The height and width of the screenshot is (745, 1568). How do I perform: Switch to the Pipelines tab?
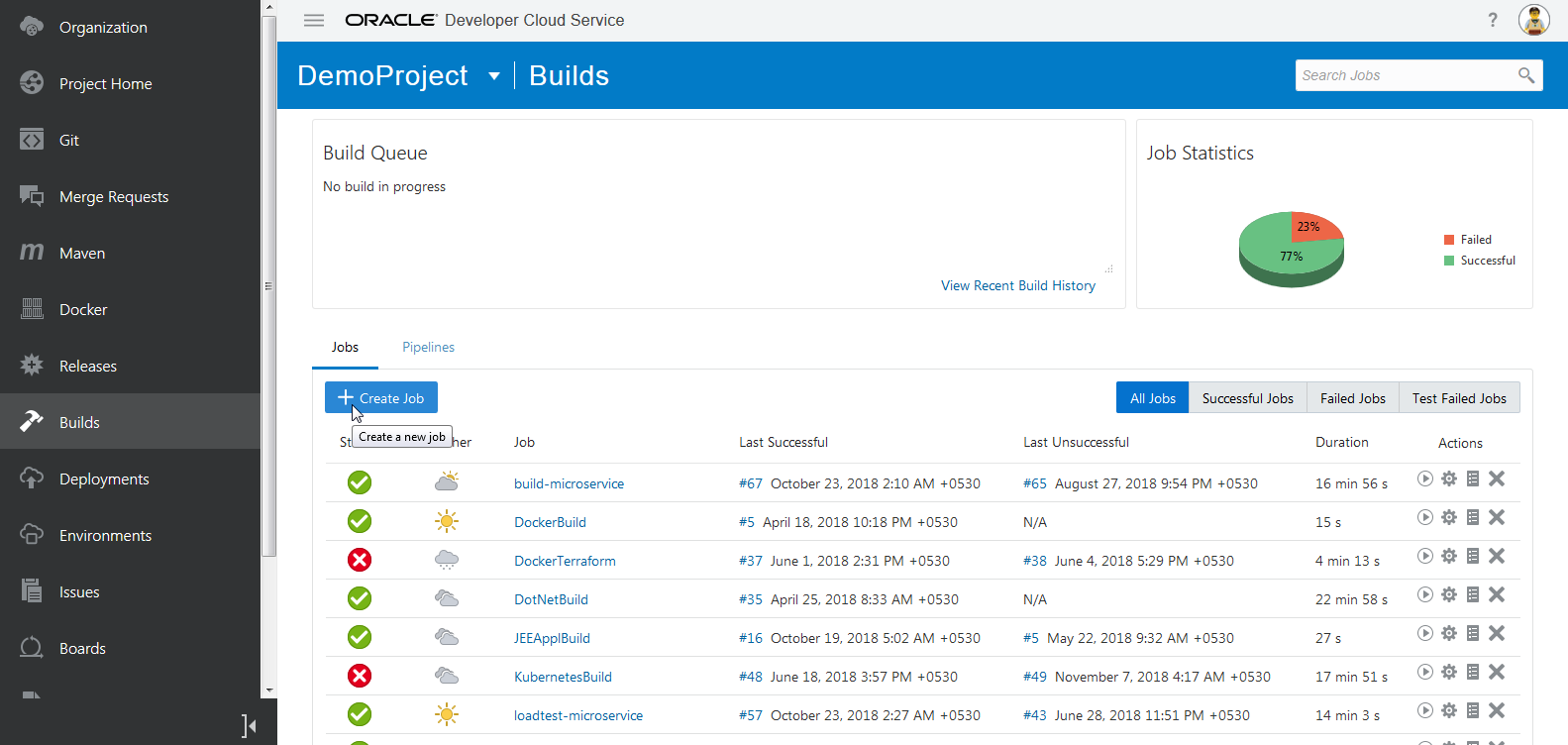(428, 347)
